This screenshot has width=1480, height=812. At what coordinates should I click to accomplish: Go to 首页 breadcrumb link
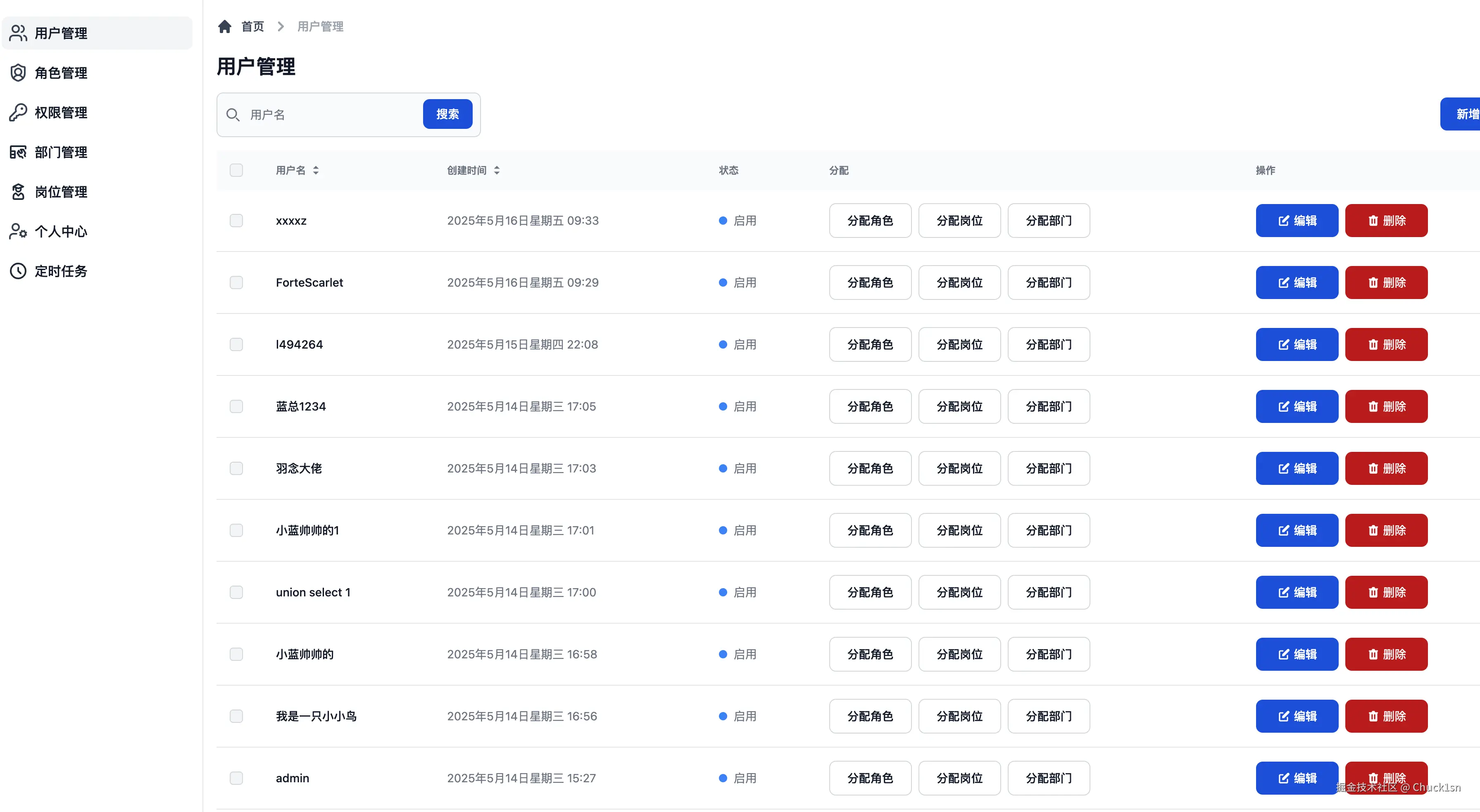tap(252, 26)
